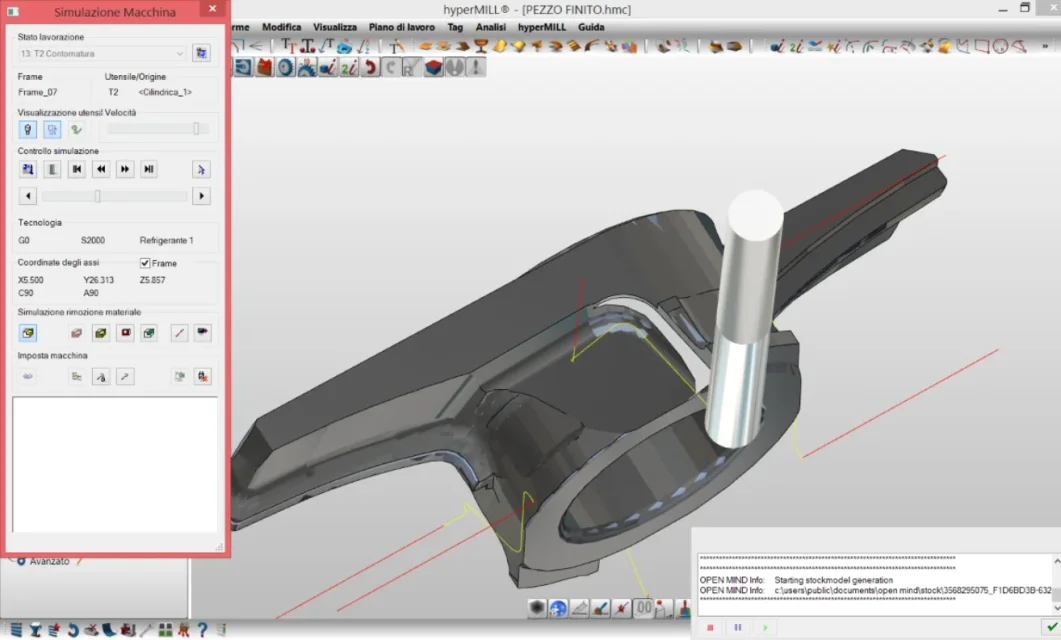Click the green checkmark button

1052,628
